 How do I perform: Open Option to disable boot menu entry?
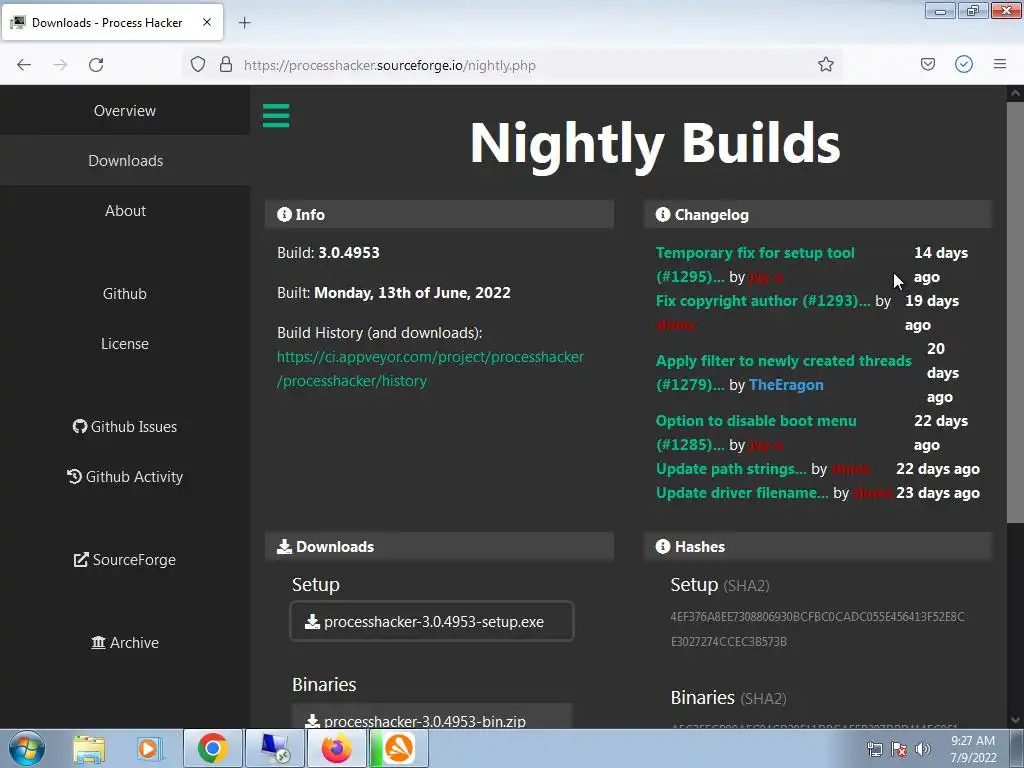tap(756, 432)
